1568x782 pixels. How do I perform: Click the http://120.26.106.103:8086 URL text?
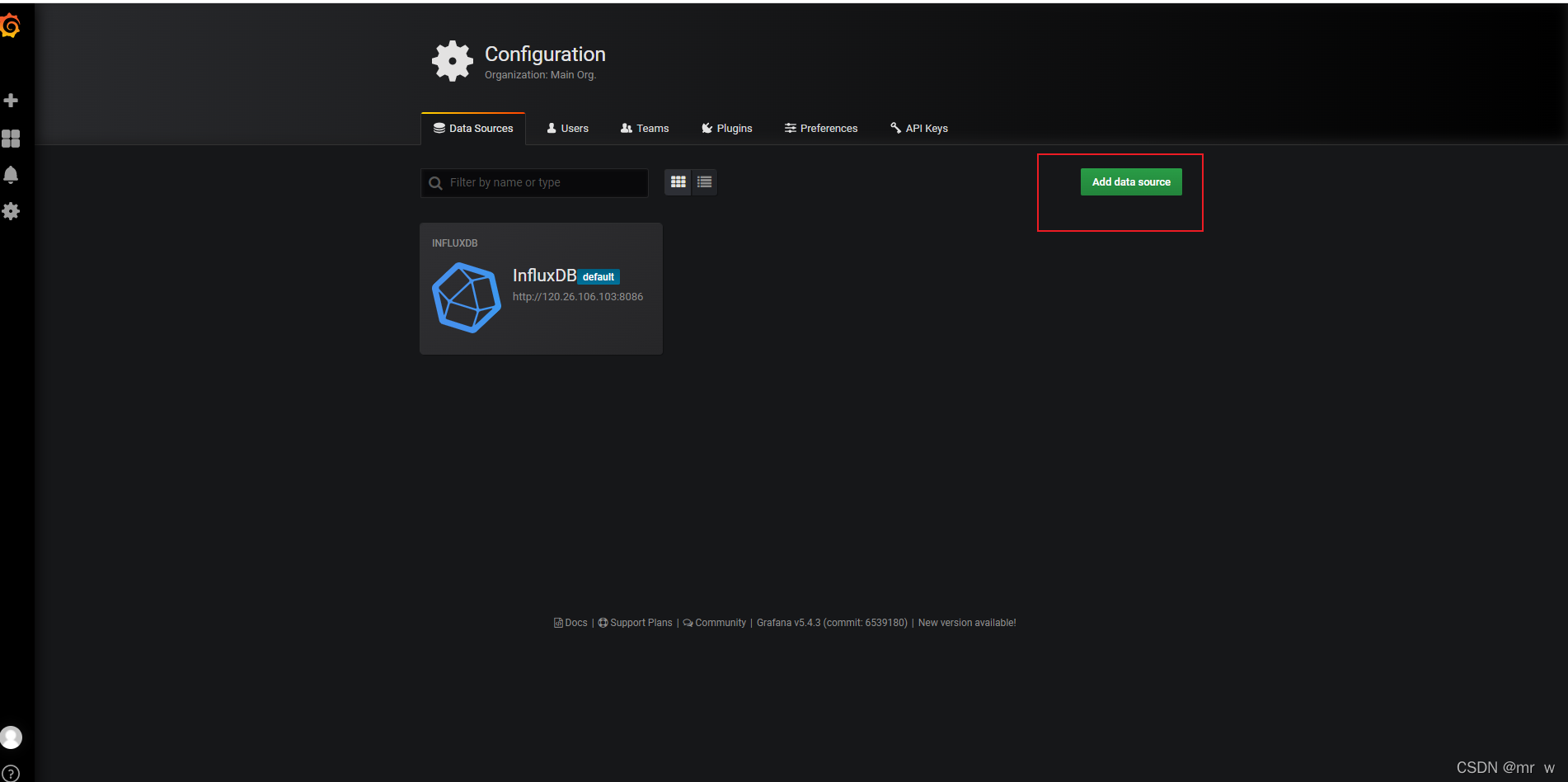(x=578, y=297)
